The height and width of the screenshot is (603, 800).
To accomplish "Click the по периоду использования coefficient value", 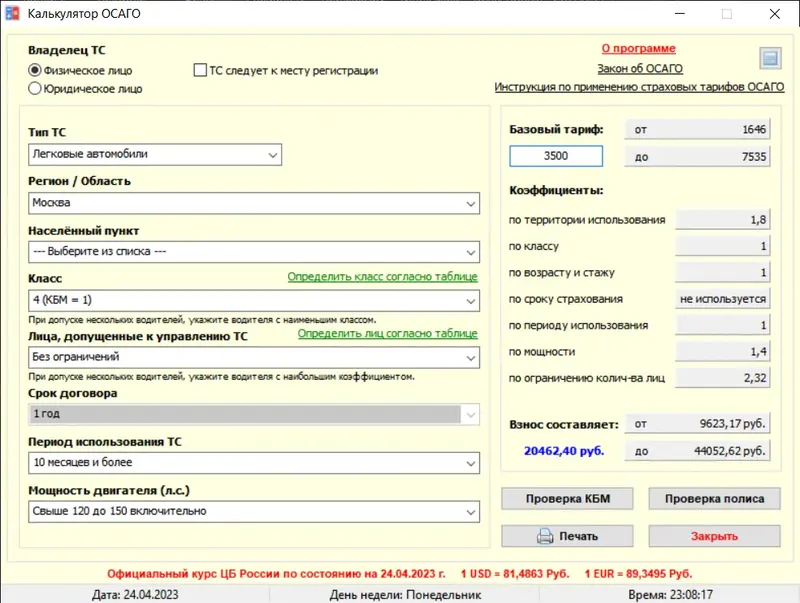I will [x=722, y=325].
